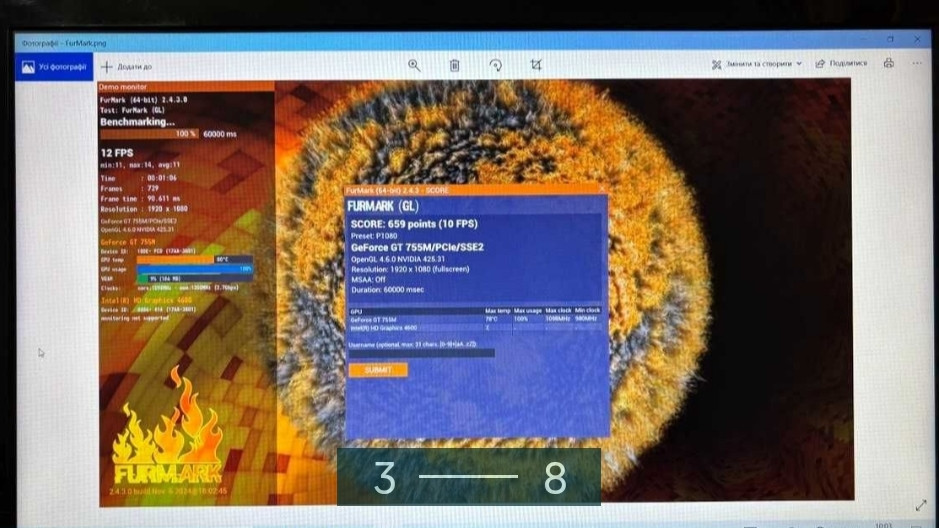Click the "min:11, max:14, avg:11" line

pyautogui.click(x=140, y=165)
